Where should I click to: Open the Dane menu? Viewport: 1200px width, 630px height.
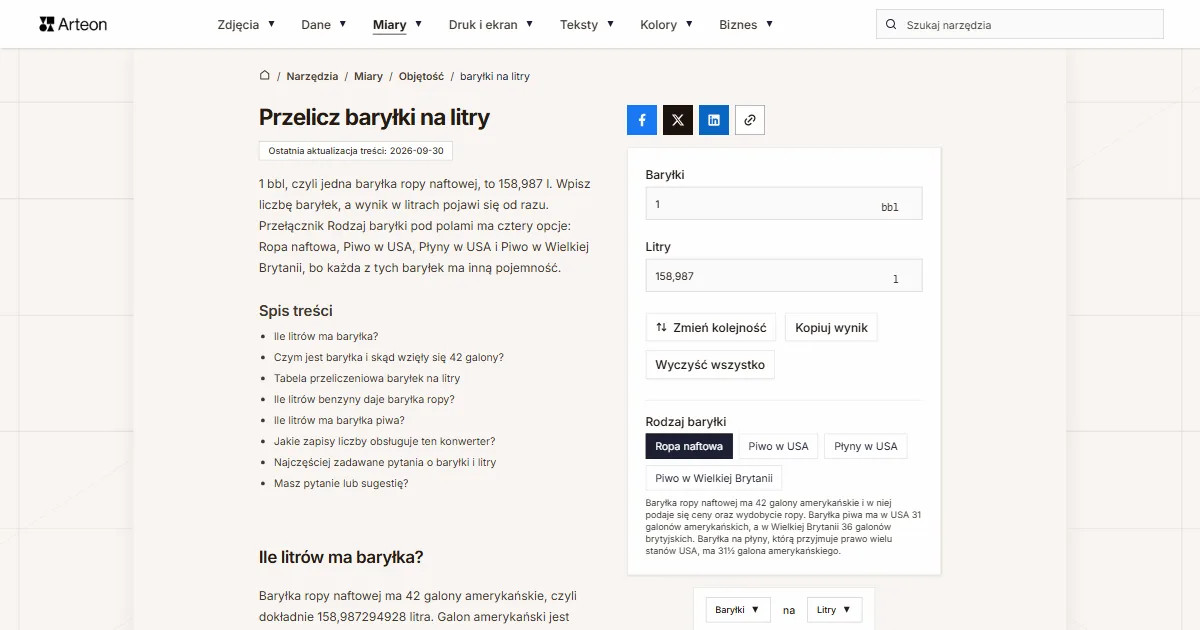324,25
